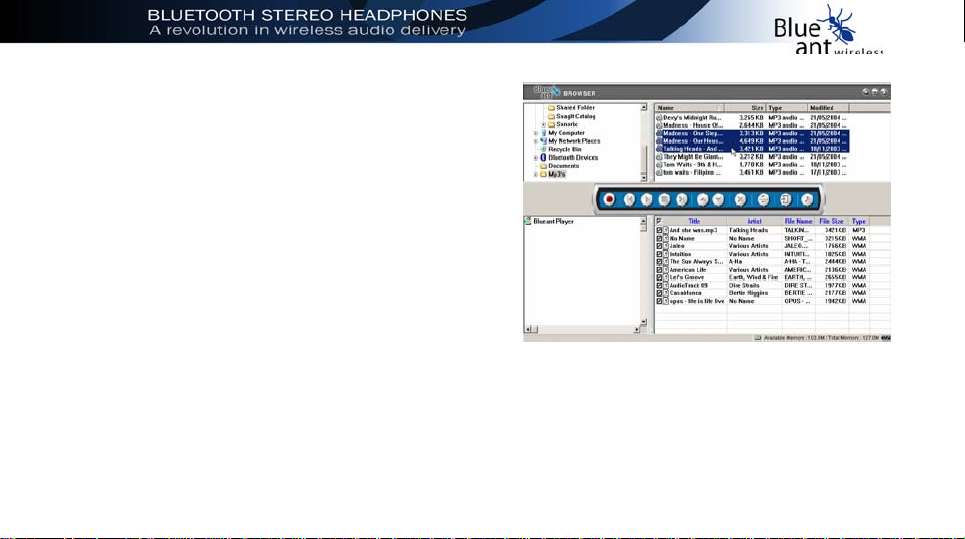Toggle the select-all checkbox in the Title header
This screenshot has width=965, height=539.
659,221
